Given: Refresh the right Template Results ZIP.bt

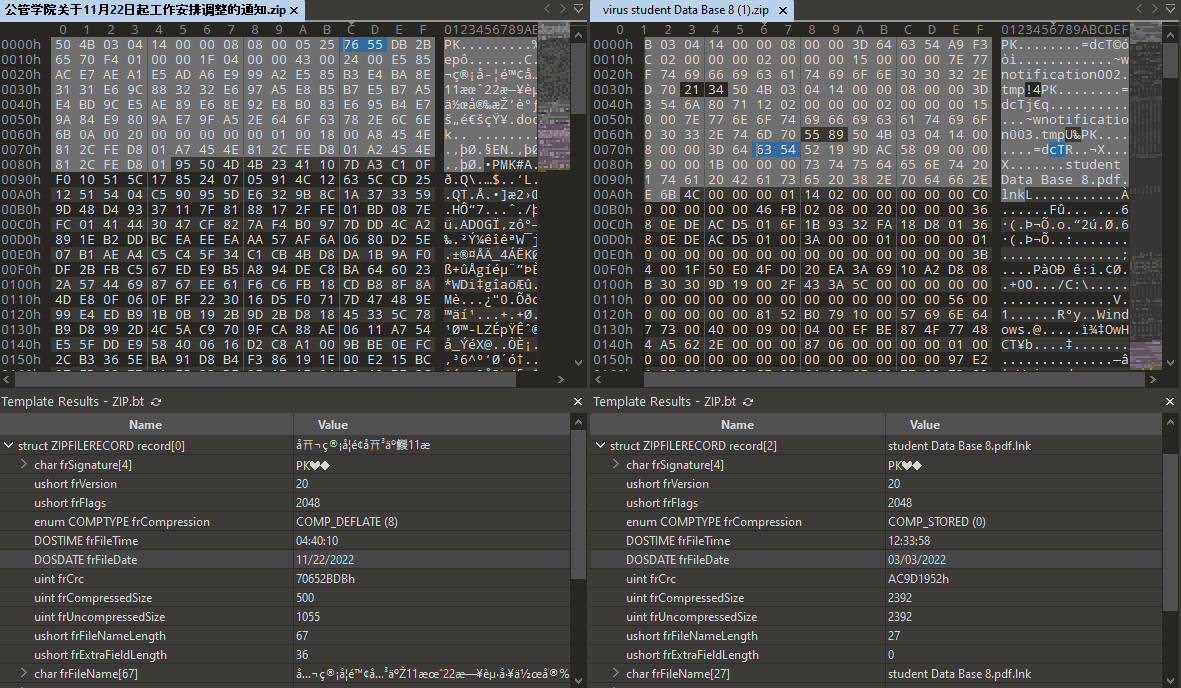Looking at the screenshot, I should [748, 402].
